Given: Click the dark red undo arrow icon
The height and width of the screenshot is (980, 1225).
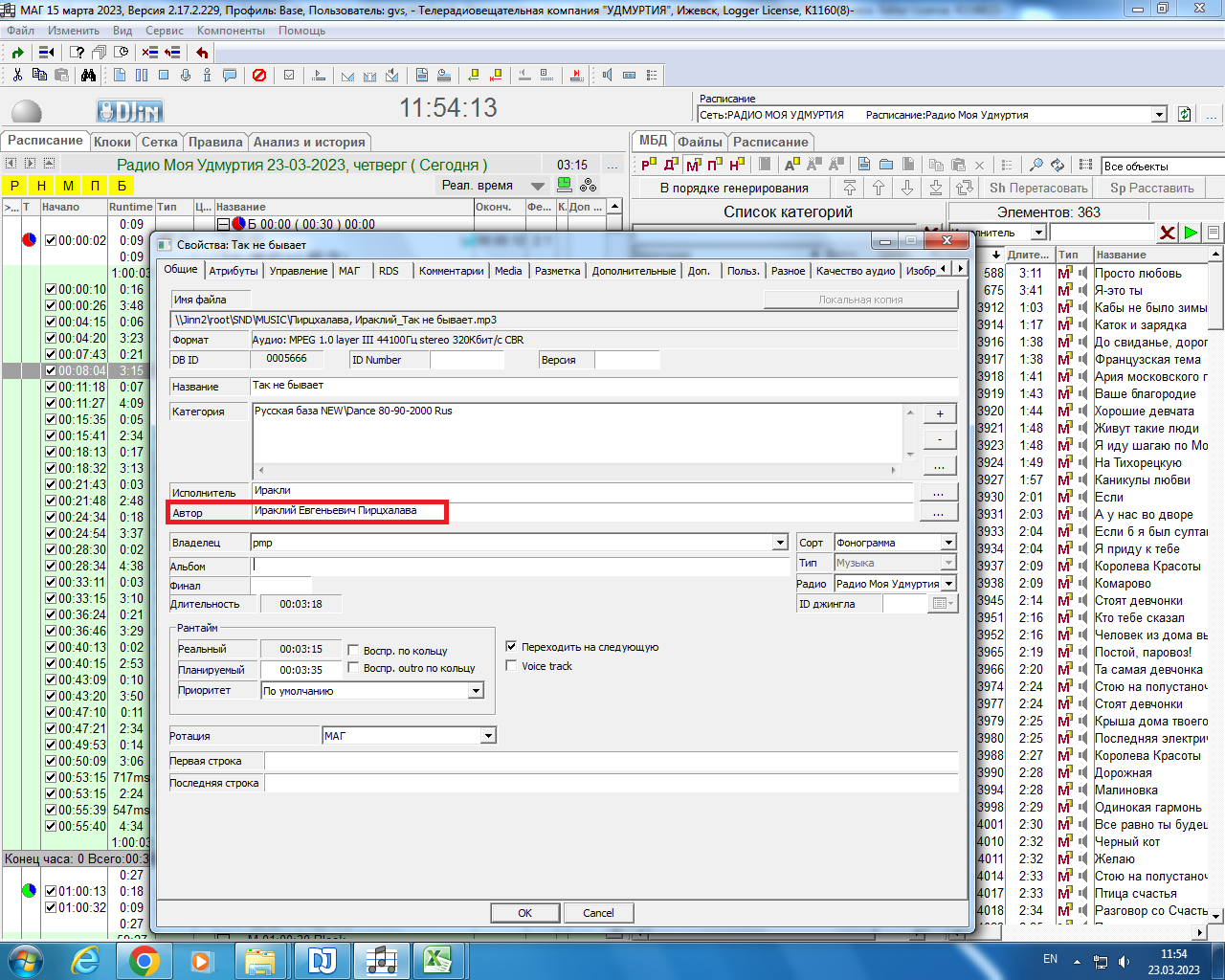Looking at the screenshot, I should coord(202,53).
